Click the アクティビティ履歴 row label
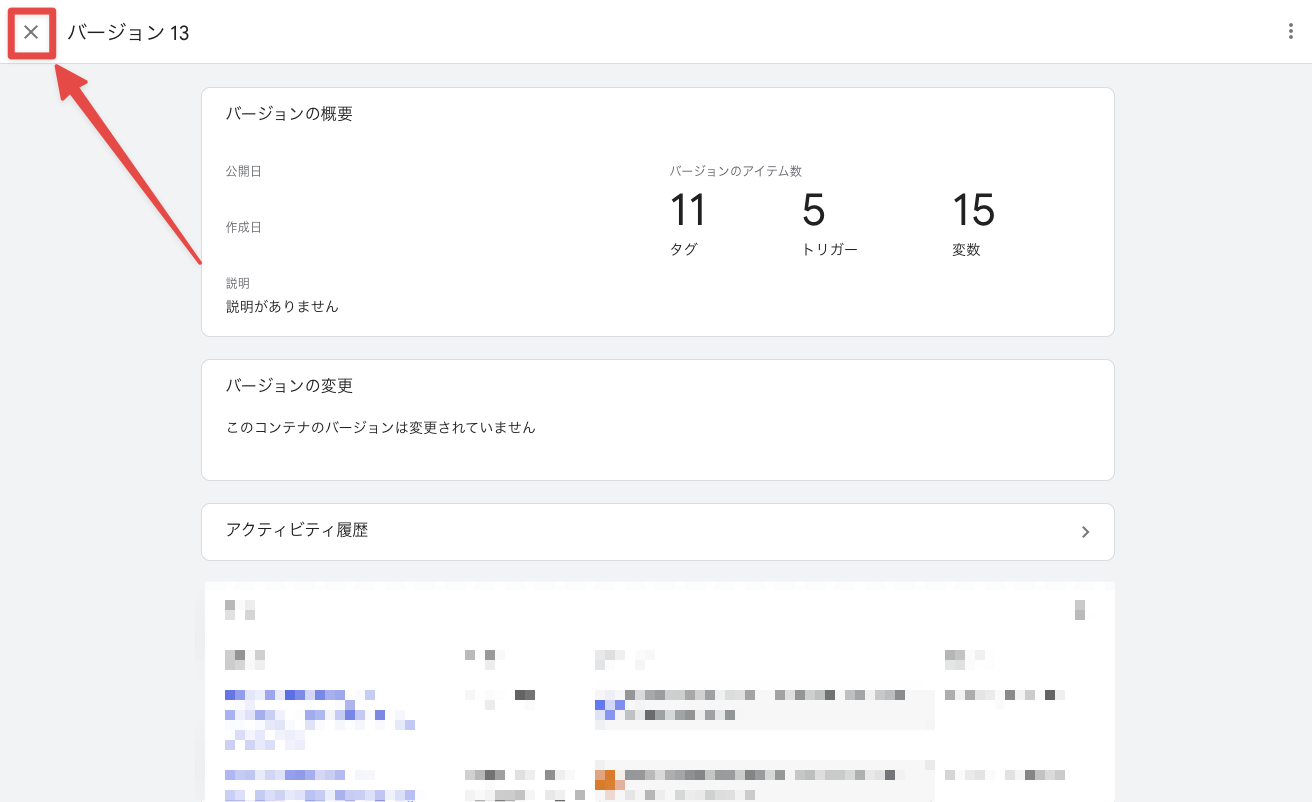Image resolution: width=1312 pixels, height=802 pixels. [x=297, y=531]
